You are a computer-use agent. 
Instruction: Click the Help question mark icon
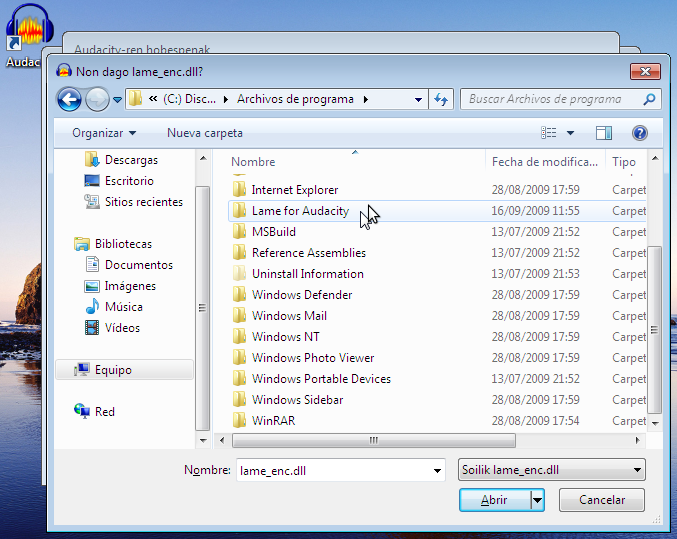639,133
